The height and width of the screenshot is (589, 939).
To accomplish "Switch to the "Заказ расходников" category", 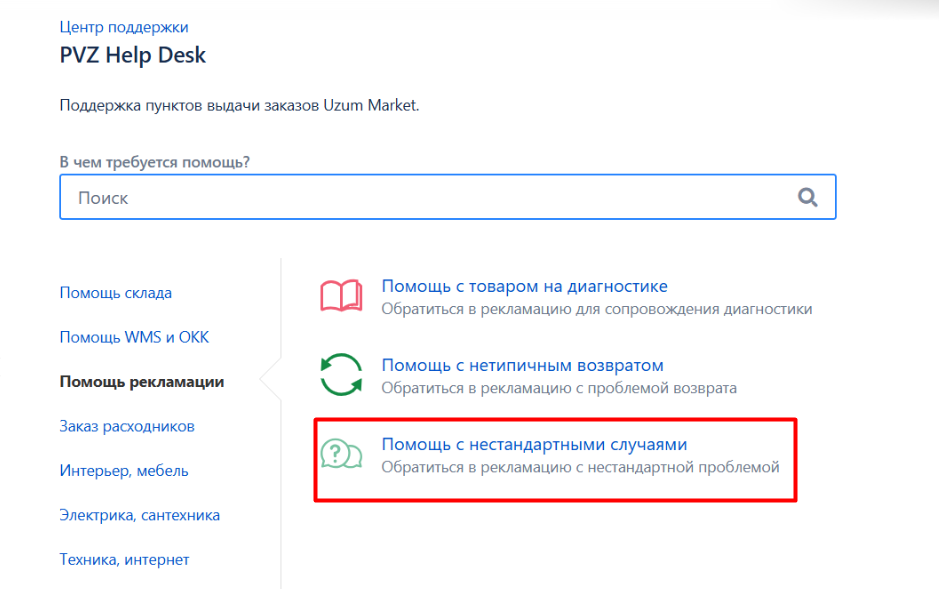I will click(x=127, y=426).
